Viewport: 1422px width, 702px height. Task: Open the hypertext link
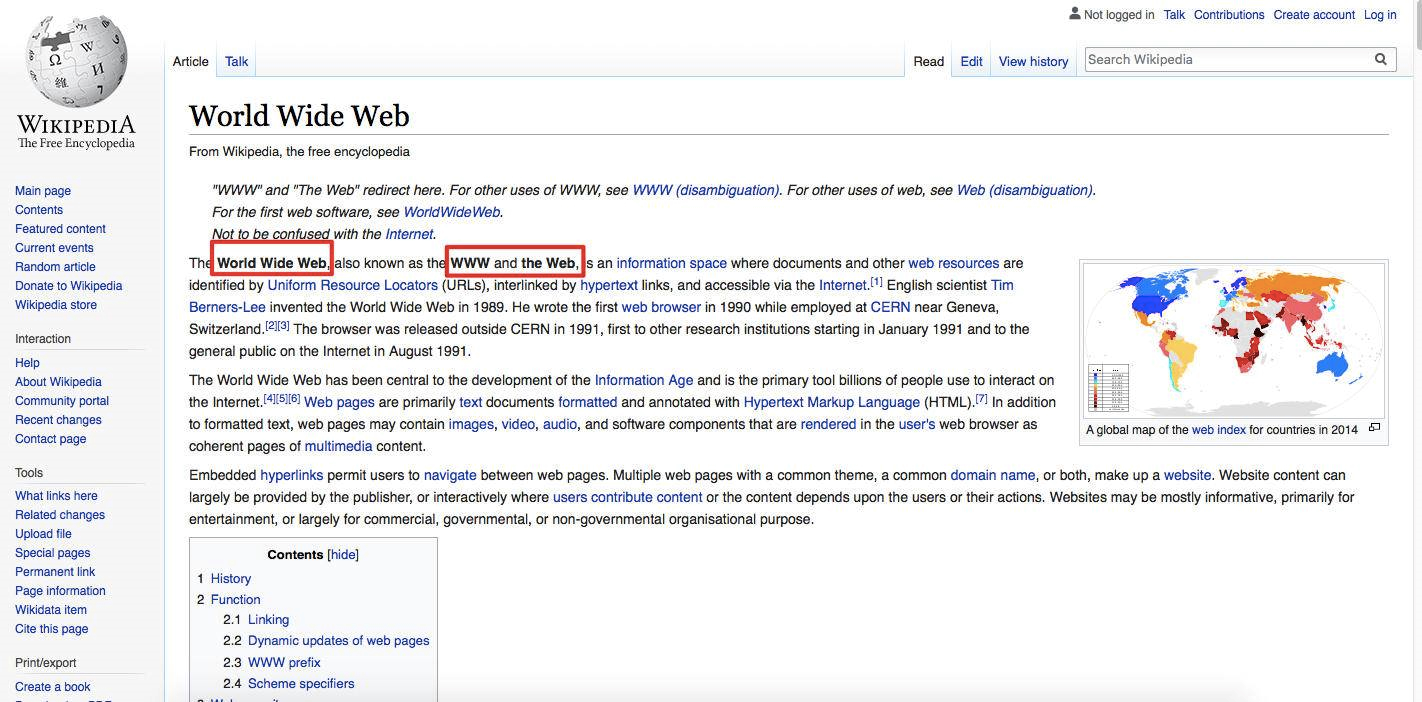pyautogui.click(x=608, y=285)
